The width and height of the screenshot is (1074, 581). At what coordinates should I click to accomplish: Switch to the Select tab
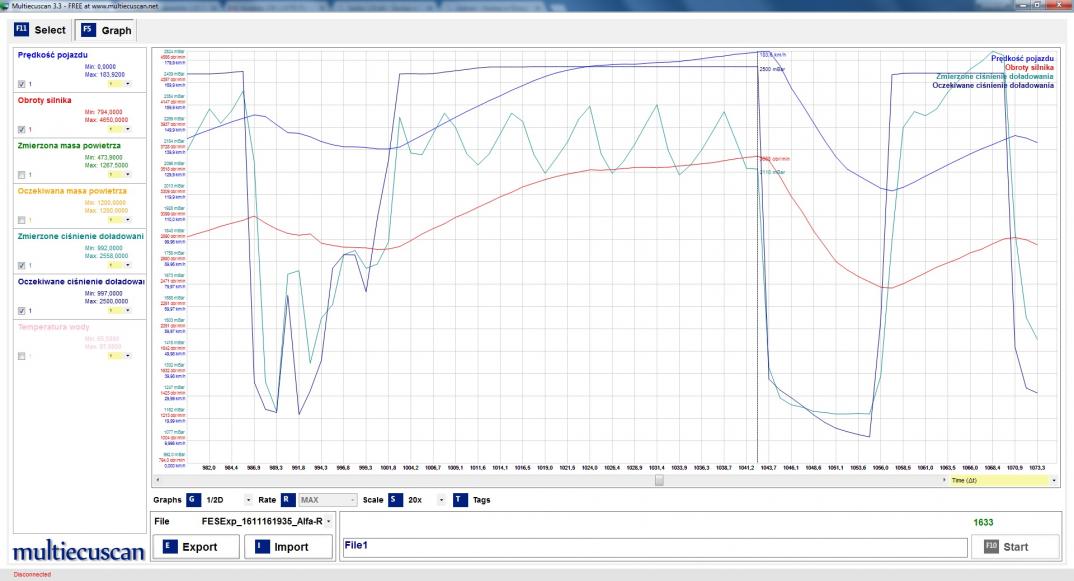click(x=40, y=30)
